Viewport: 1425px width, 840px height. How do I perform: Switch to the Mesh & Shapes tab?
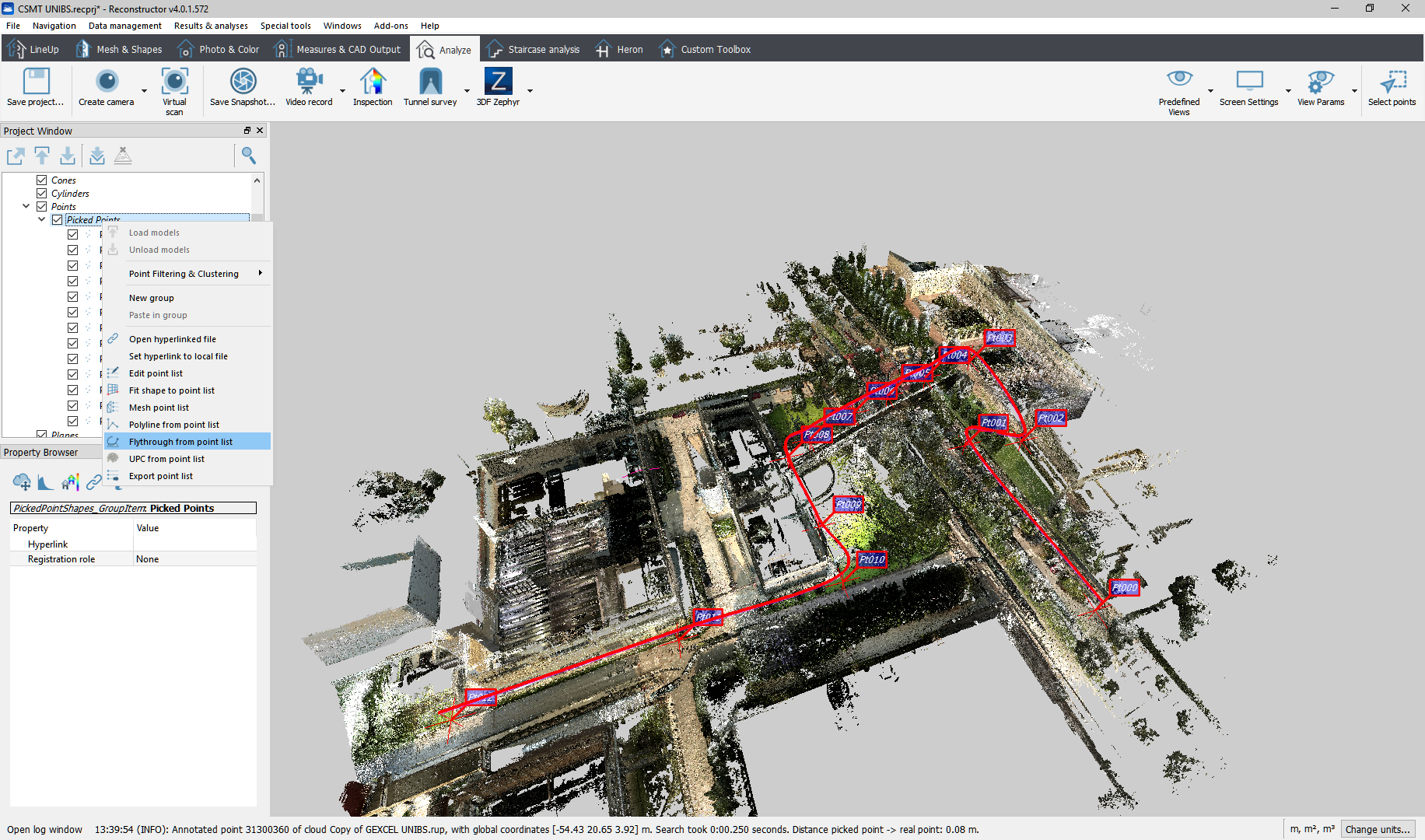coord(120,49)
